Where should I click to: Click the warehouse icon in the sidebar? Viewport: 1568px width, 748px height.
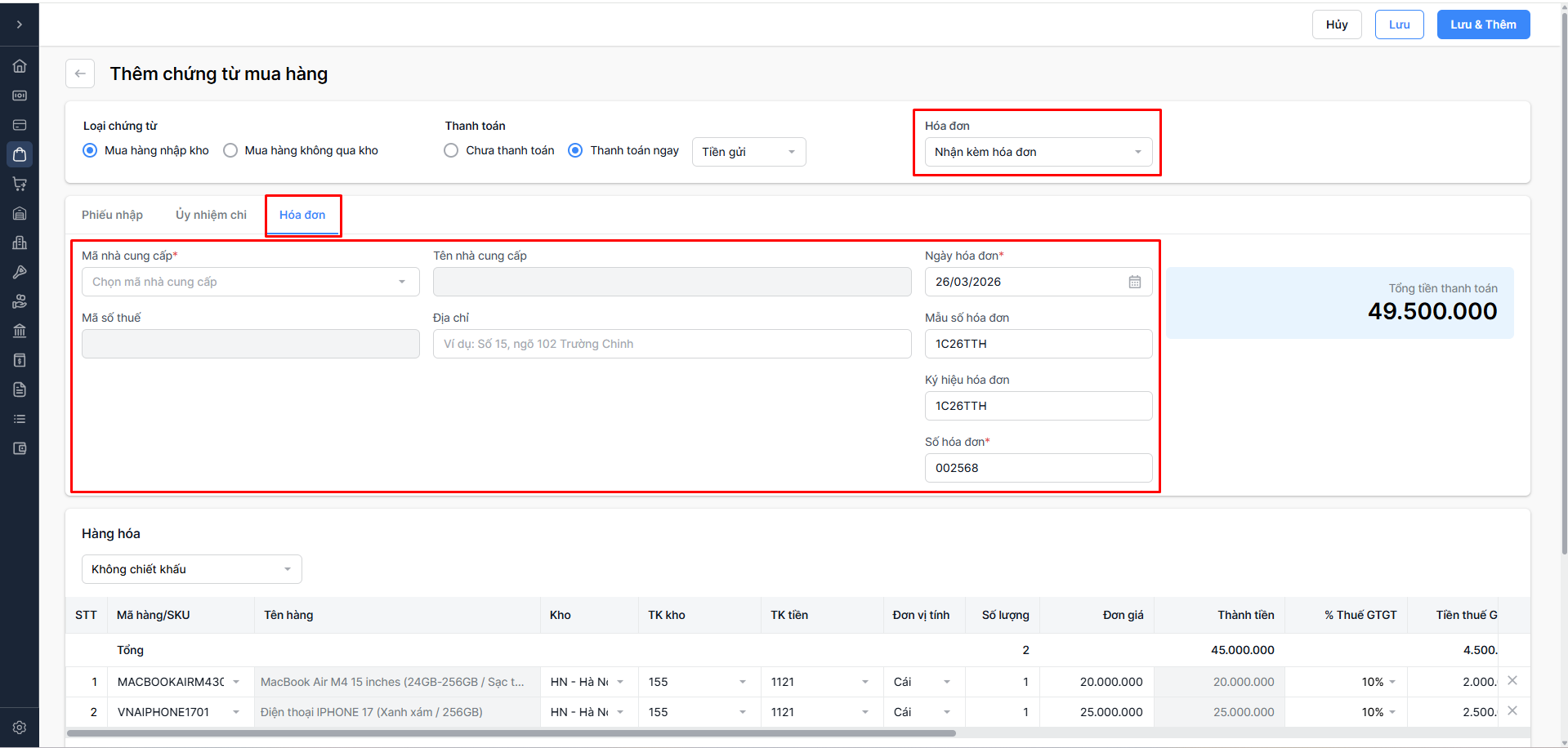20,213
